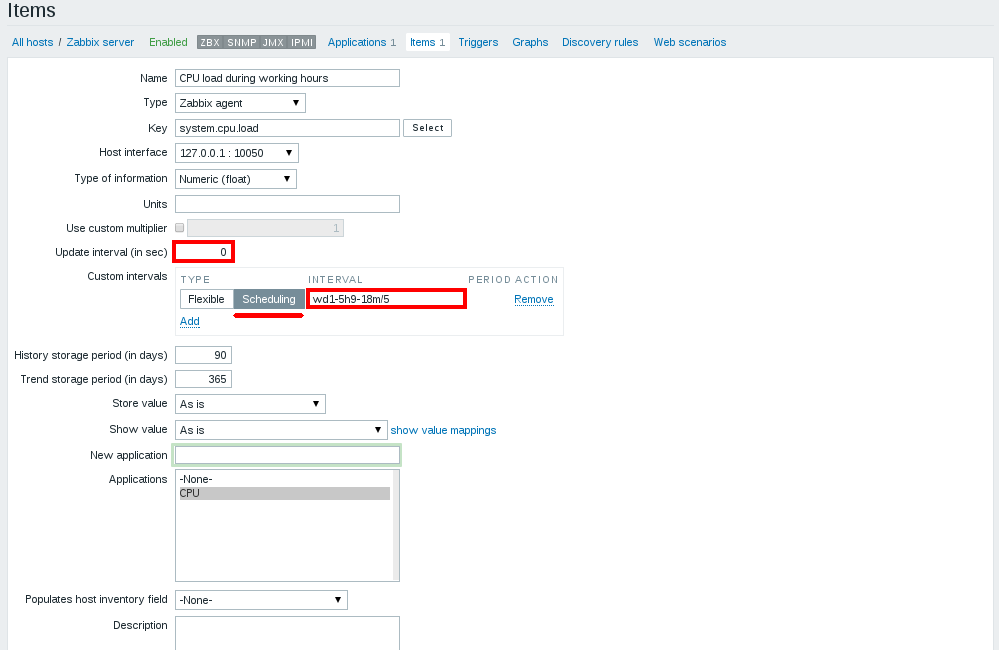Open the Populates host inventory field dropdown

(x=261, y=600)
